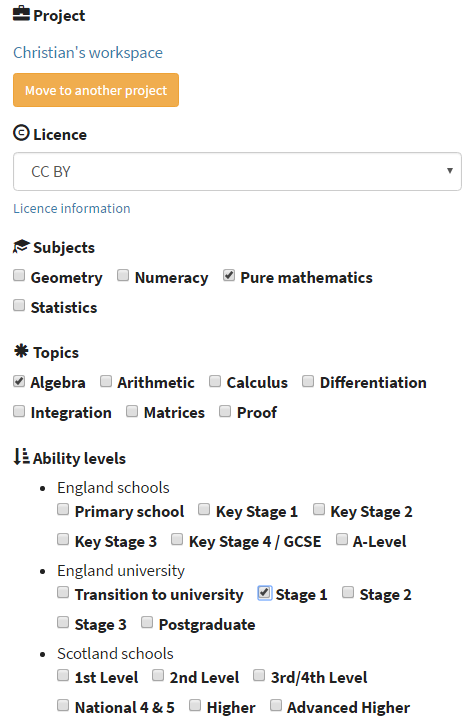Enable the Calculus topic checkbox
This screenshot has height=726, width=470.
[215, 381]
